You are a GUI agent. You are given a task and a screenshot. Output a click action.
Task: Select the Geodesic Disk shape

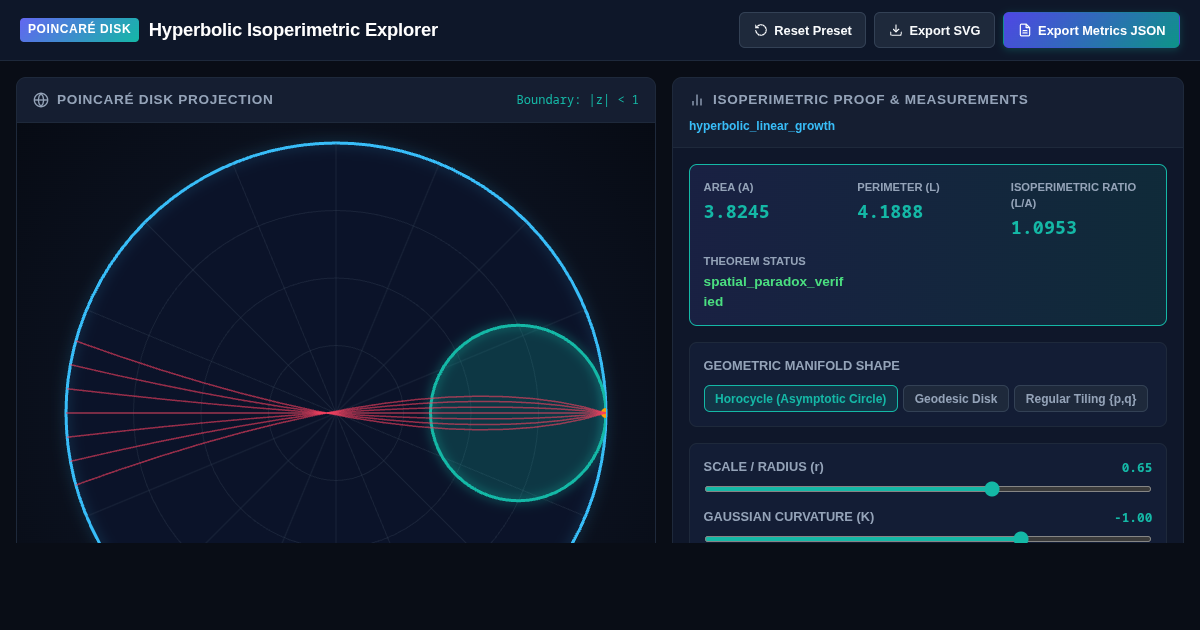coord(956,399)
